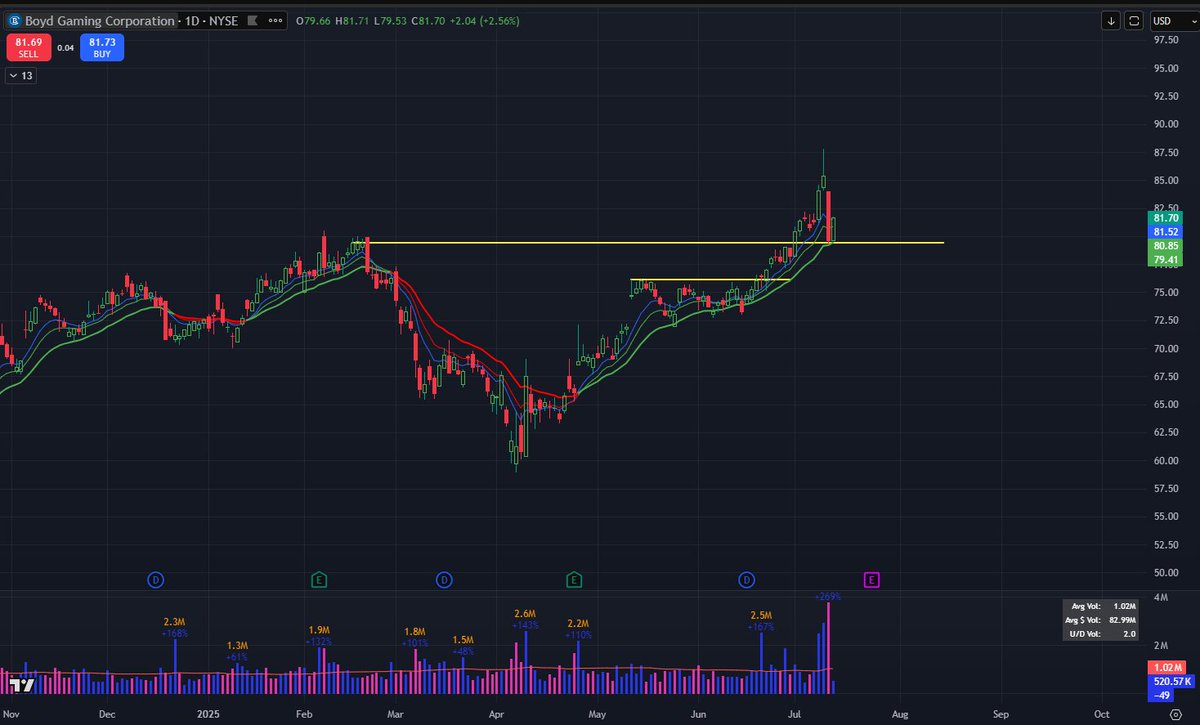Click the 2.6M volume annotation

tap(525, 613)
